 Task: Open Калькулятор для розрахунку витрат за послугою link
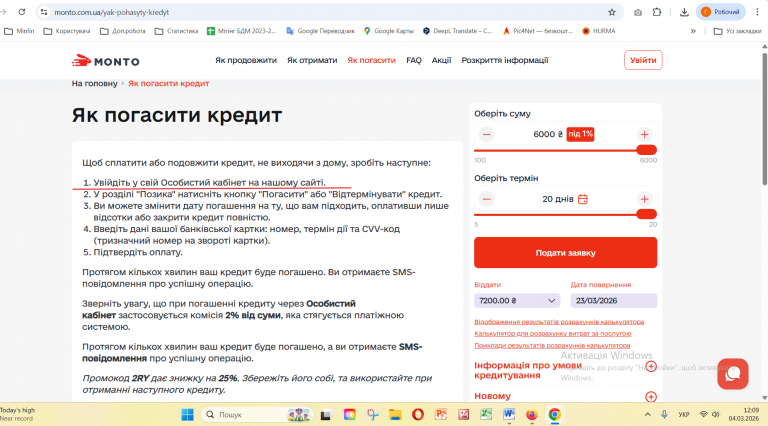point(552,333)
